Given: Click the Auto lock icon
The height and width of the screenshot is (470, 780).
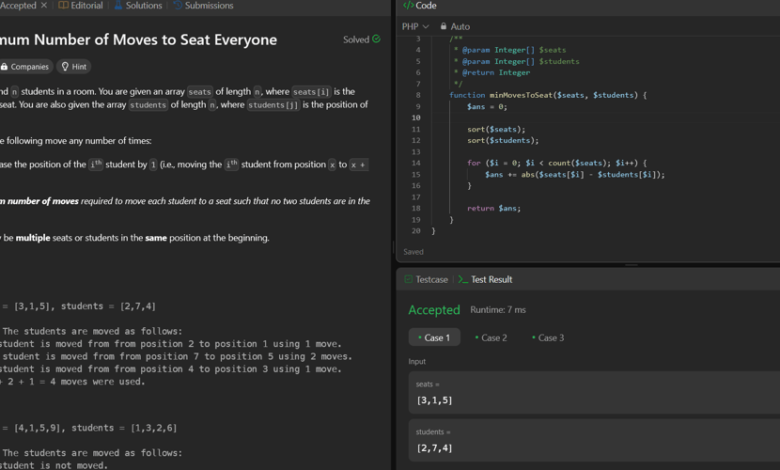Looking at the screenshot, I should 443,26.
